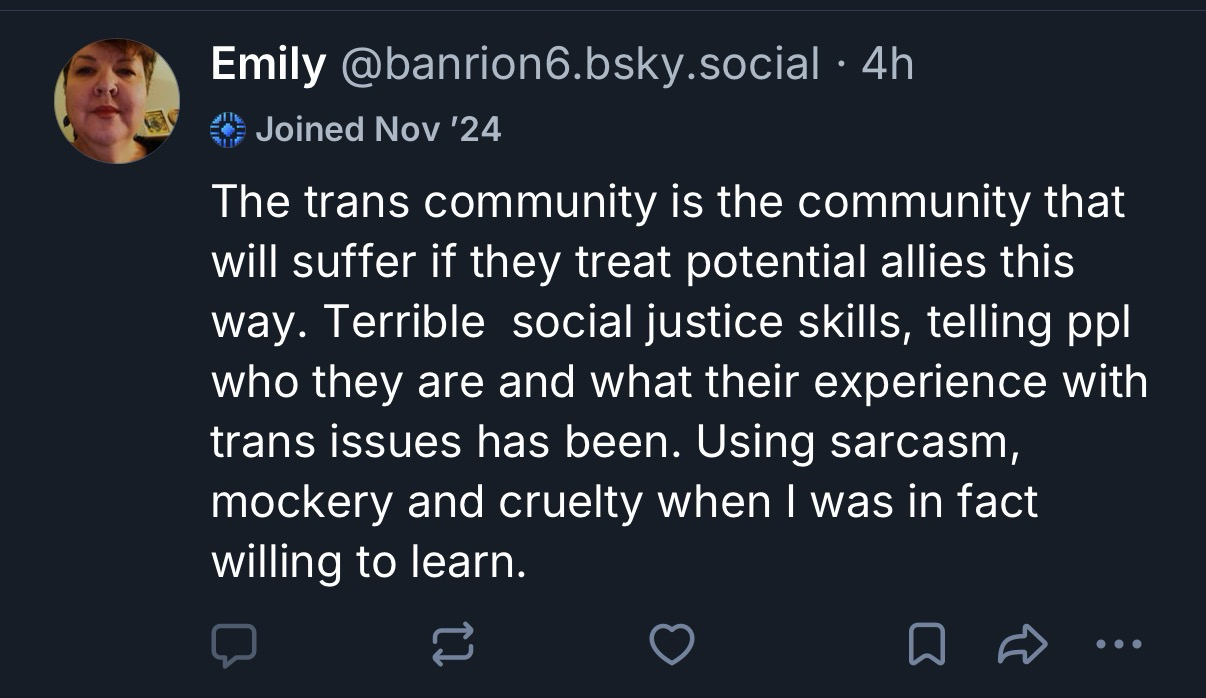
Task: Reply to Emily's post
Action: point(234,646)
